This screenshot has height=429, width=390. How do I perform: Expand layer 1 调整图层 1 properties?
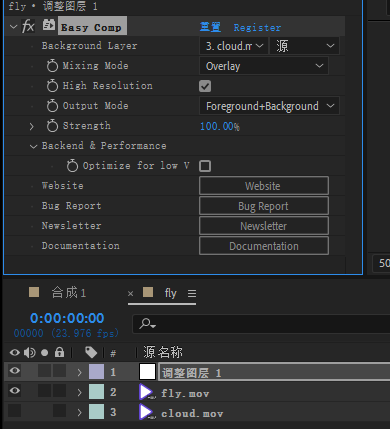coord(79,372)
